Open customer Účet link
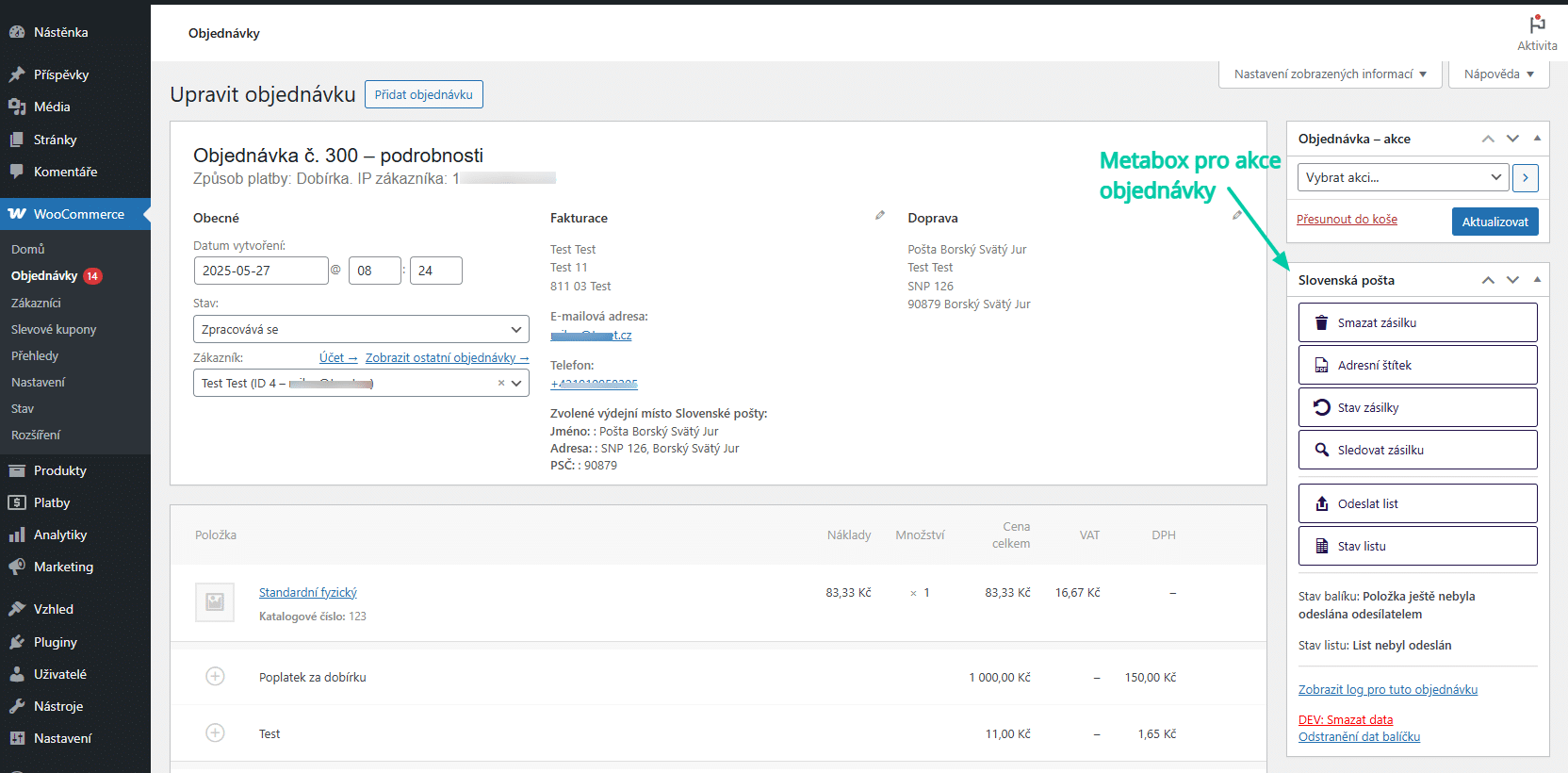The height and width of the screenshot is (773, 1568). click(338, 357)
